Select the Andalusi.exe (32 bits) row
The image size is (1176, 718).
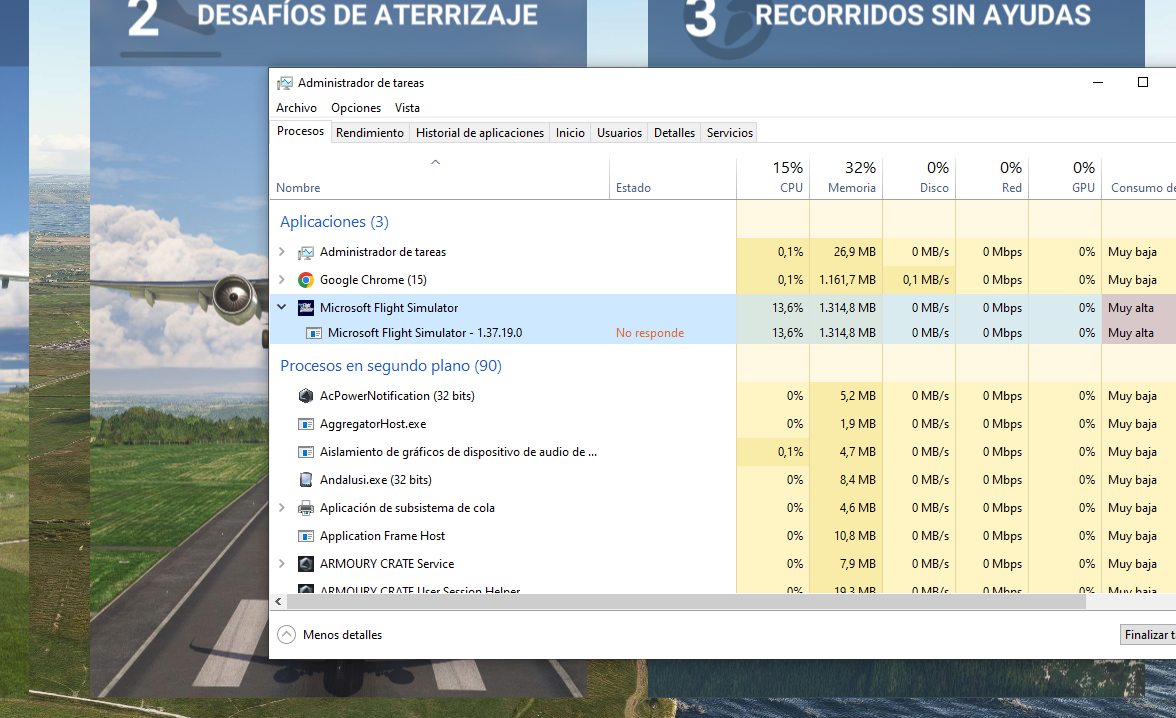[723, 479]
